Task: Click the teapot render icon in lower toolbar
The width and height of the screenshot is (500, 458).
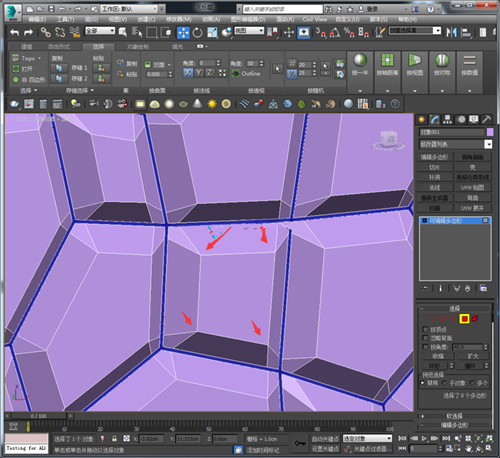Action: coord(14,104)
